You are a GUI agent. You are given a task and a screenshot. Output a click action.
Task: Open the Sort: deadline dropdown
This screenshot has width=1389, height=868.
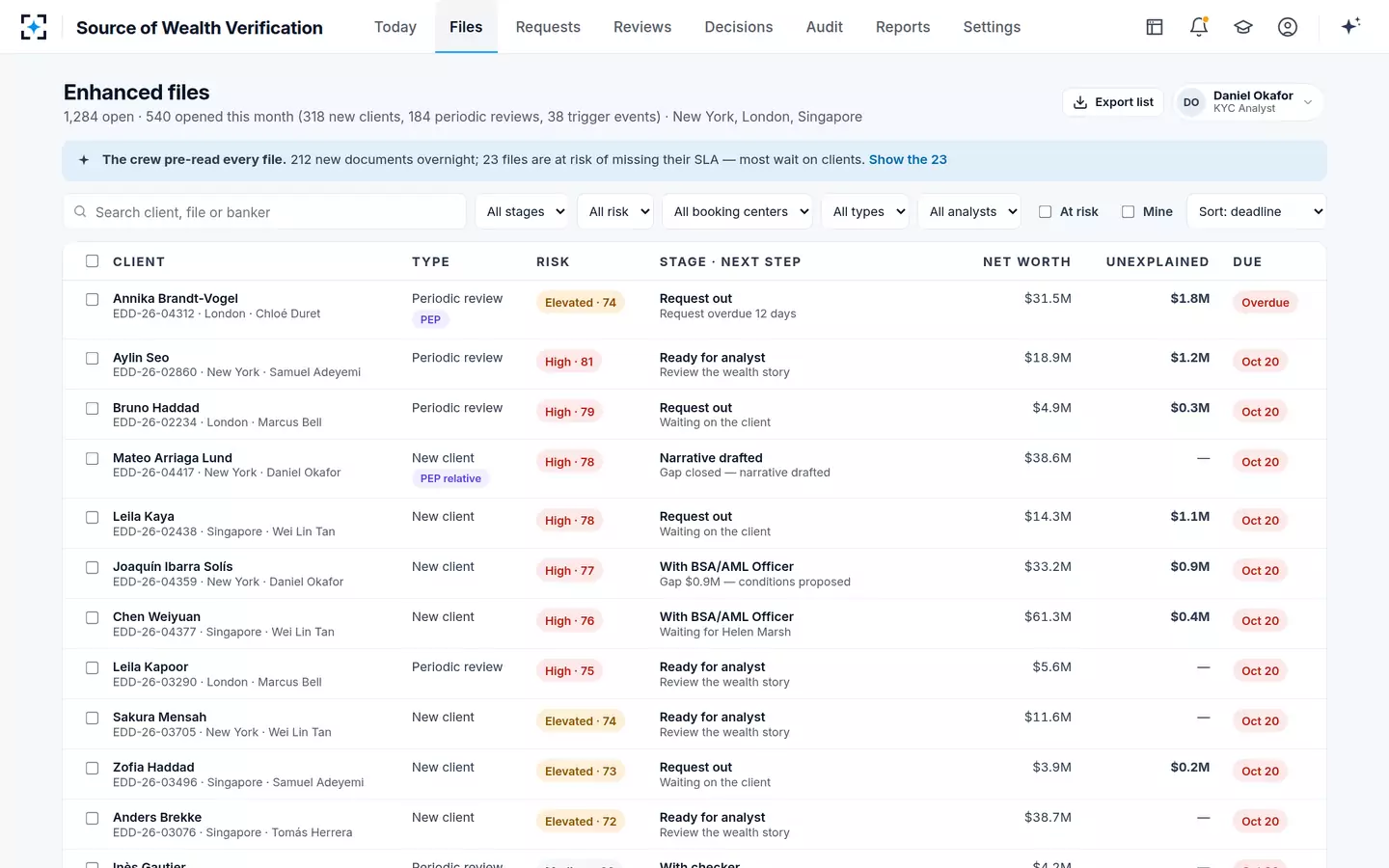1257,211
